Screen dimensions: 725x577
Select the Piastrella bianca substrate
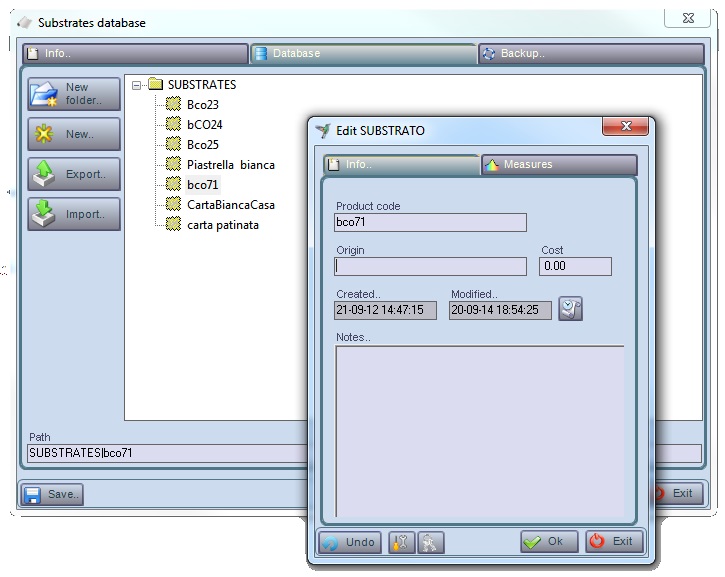[230, 165]
